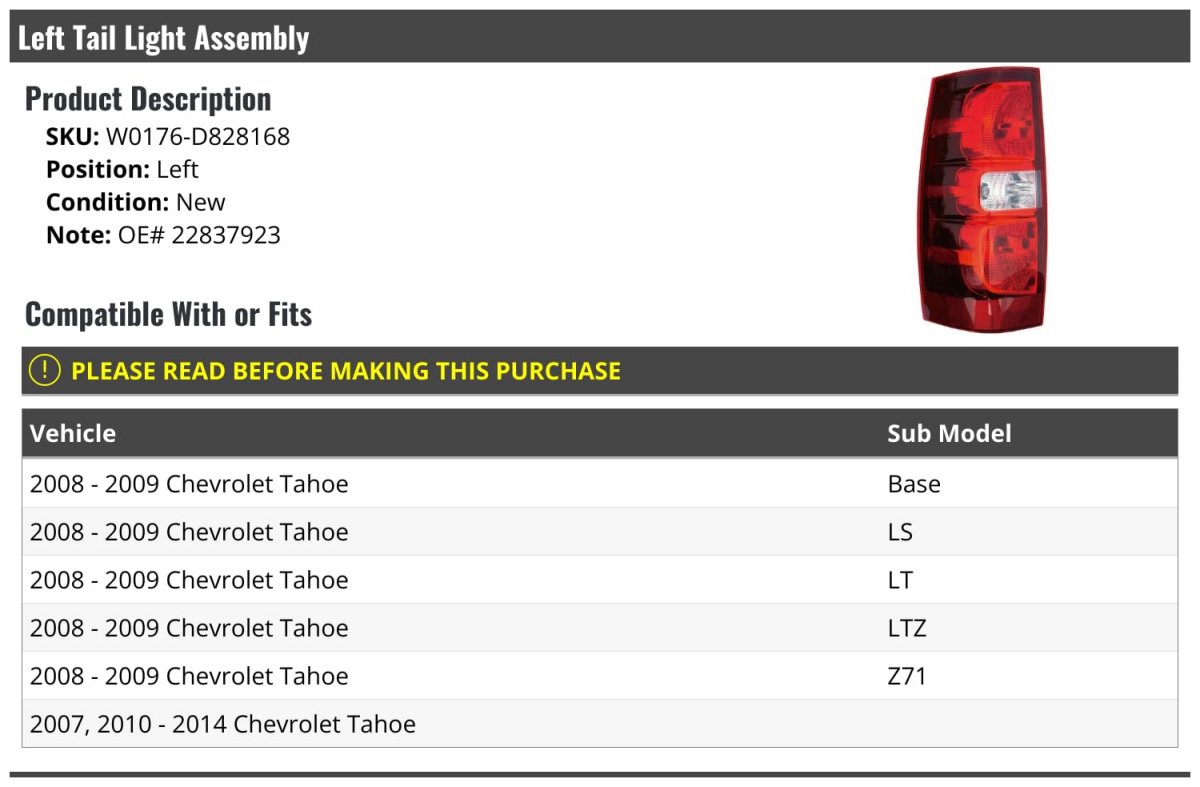
Task: Click the yellow exclamation warning icon
Action: point(45,371)
